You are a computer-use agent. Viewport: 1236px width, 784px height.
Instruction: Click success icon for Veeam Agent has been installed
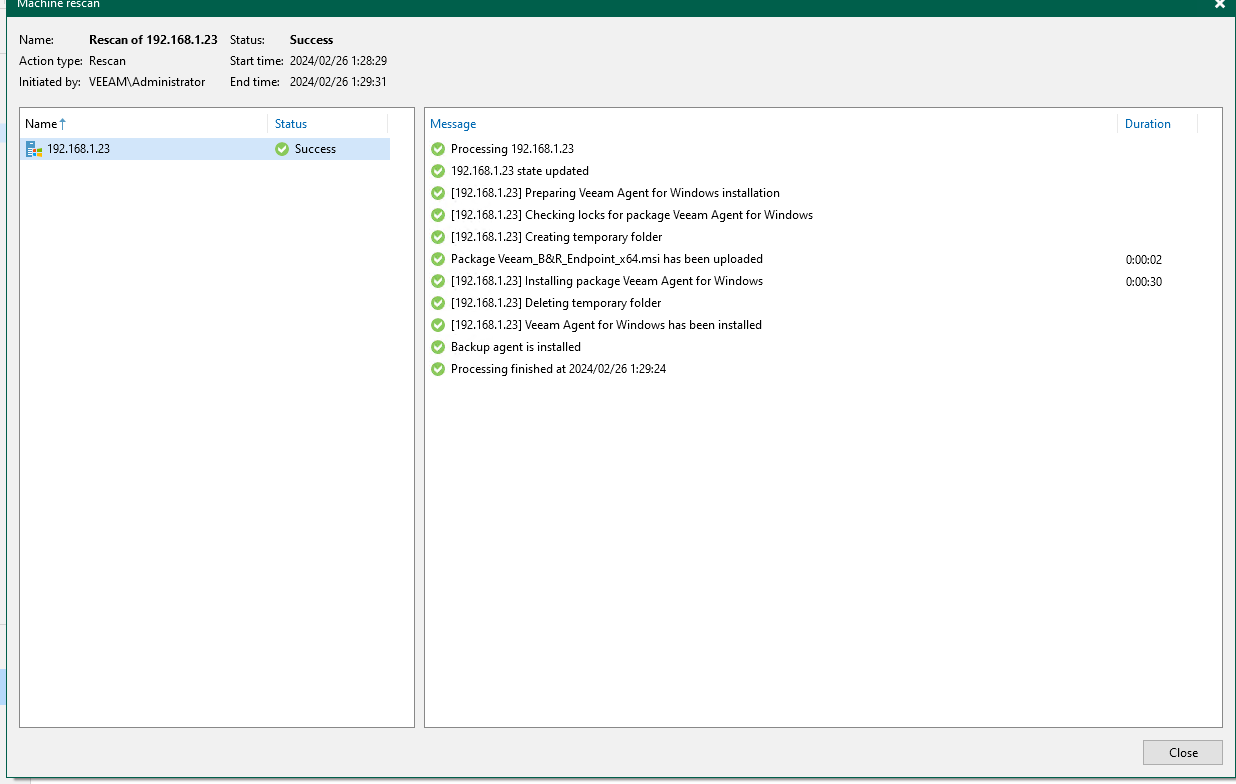pyautogui.click(x=438, y=325)
